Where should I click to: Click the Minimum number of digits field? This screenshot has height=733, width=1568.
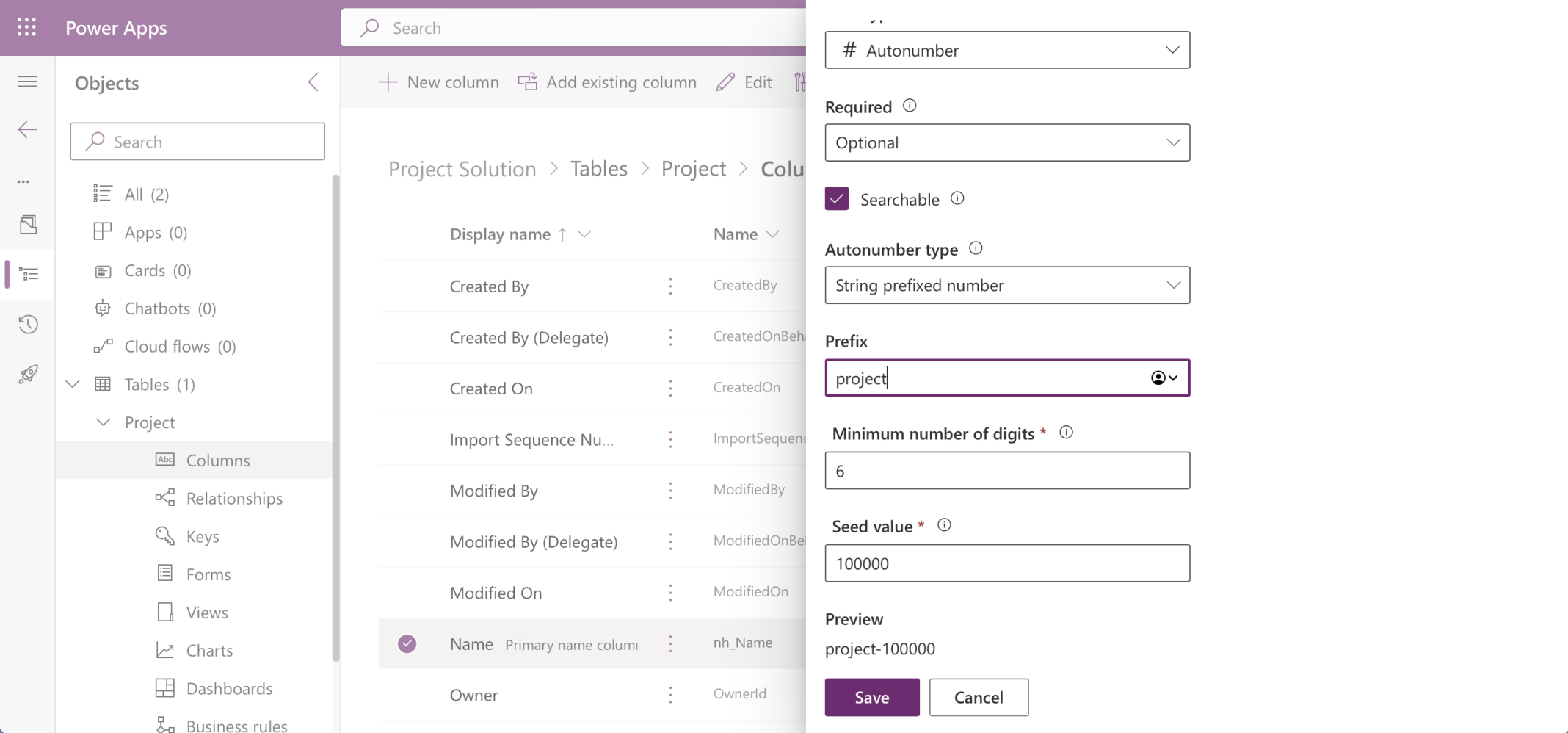[x=1007, y=471]
